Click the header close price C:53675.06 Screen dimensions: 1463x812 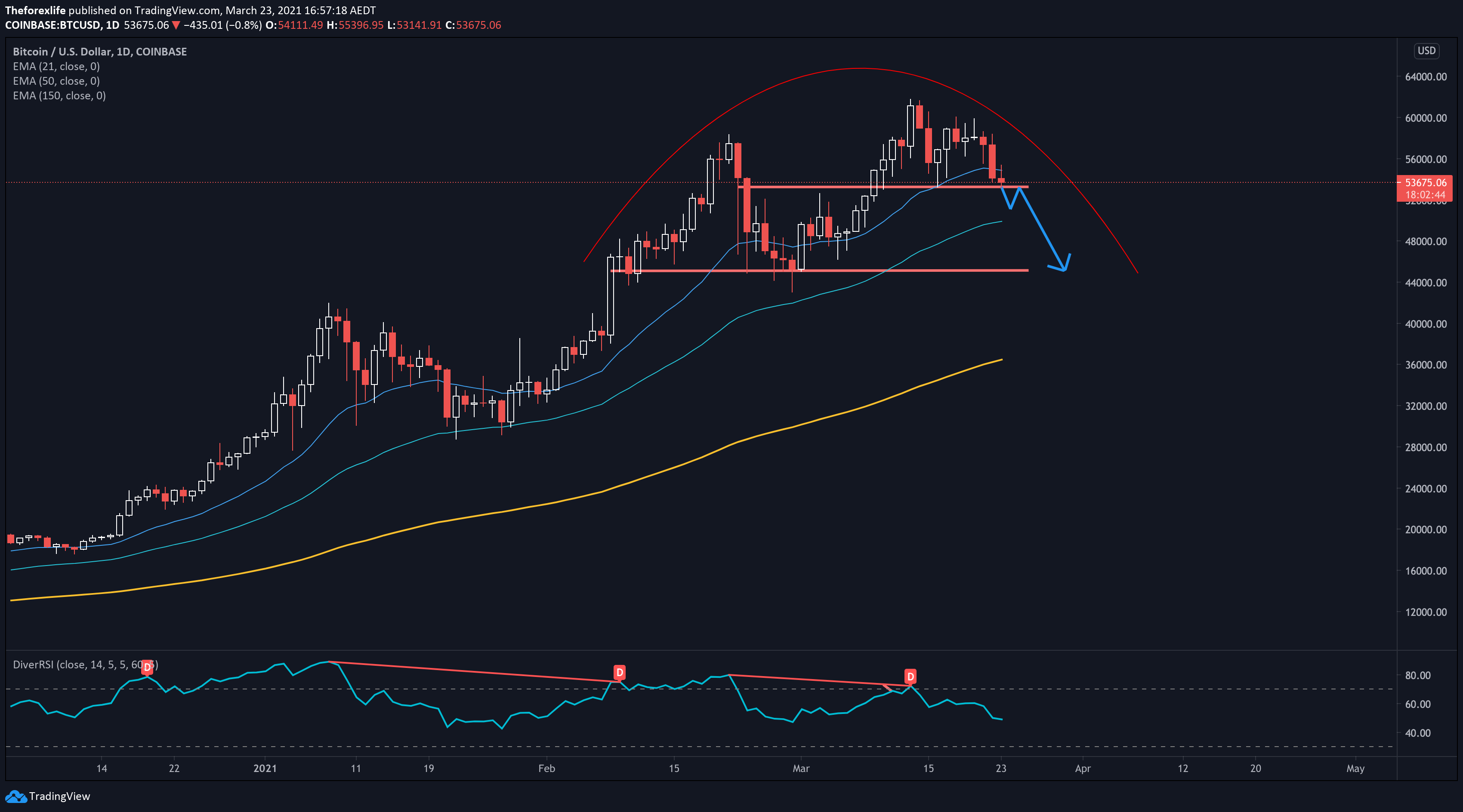473,25
